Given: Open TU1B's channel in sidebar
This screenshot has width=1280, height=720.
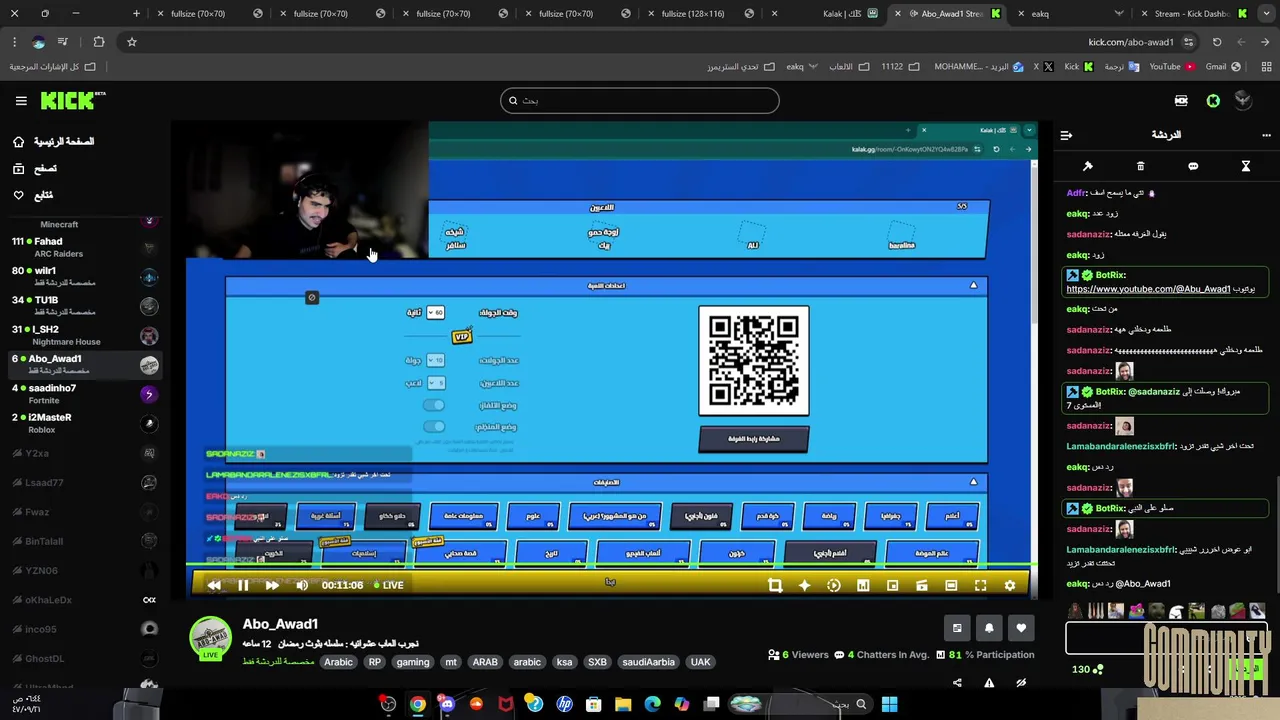Looking at the screenshot, I should pos(85,305).
